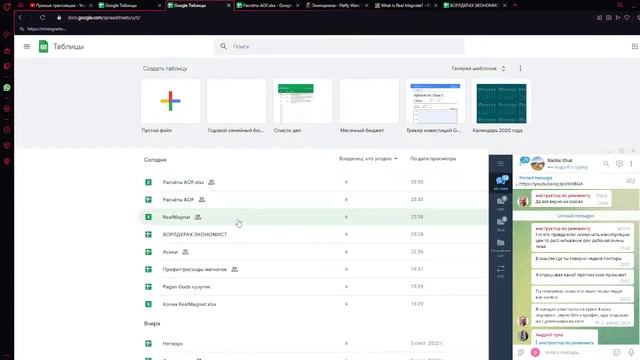
Task: Record voice message with Telegram microphone icon
Action: point(631,352)
